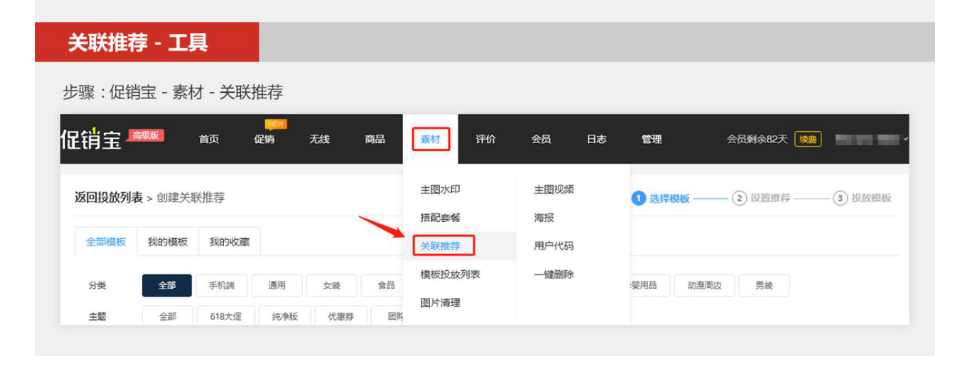This screenshot has width=970, height=370.
Task: Select 关联推荐 from the dropdown menu
Action: 440,246
